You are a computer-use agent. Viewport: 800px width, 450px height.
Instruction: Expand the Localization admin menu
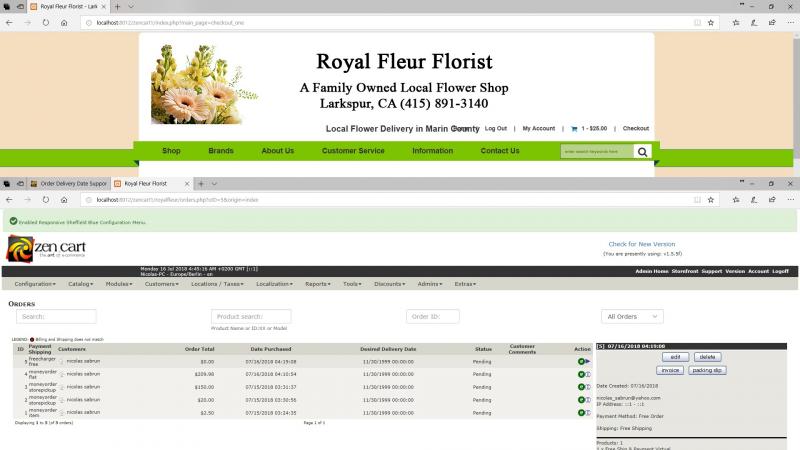pyautogui.click(x=274, y=284)
